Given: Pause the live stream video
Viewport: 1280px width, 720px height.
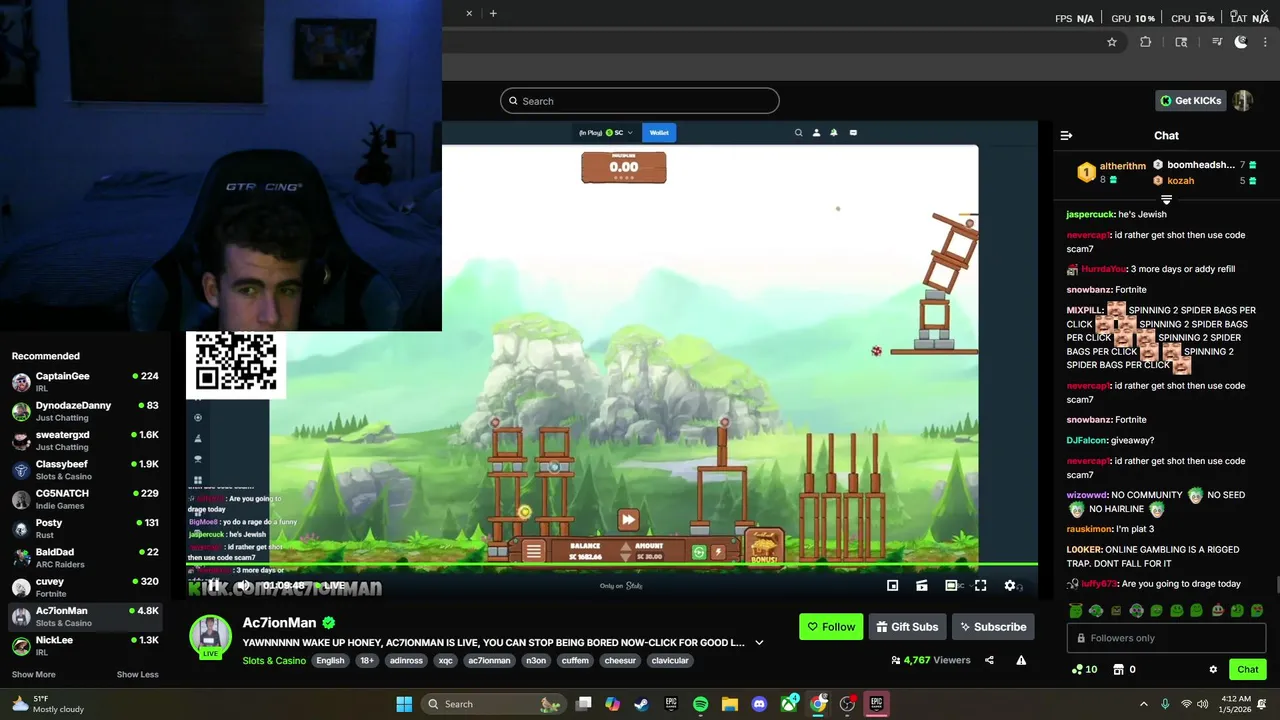Looking at the screenshot, I should (213, 585).
